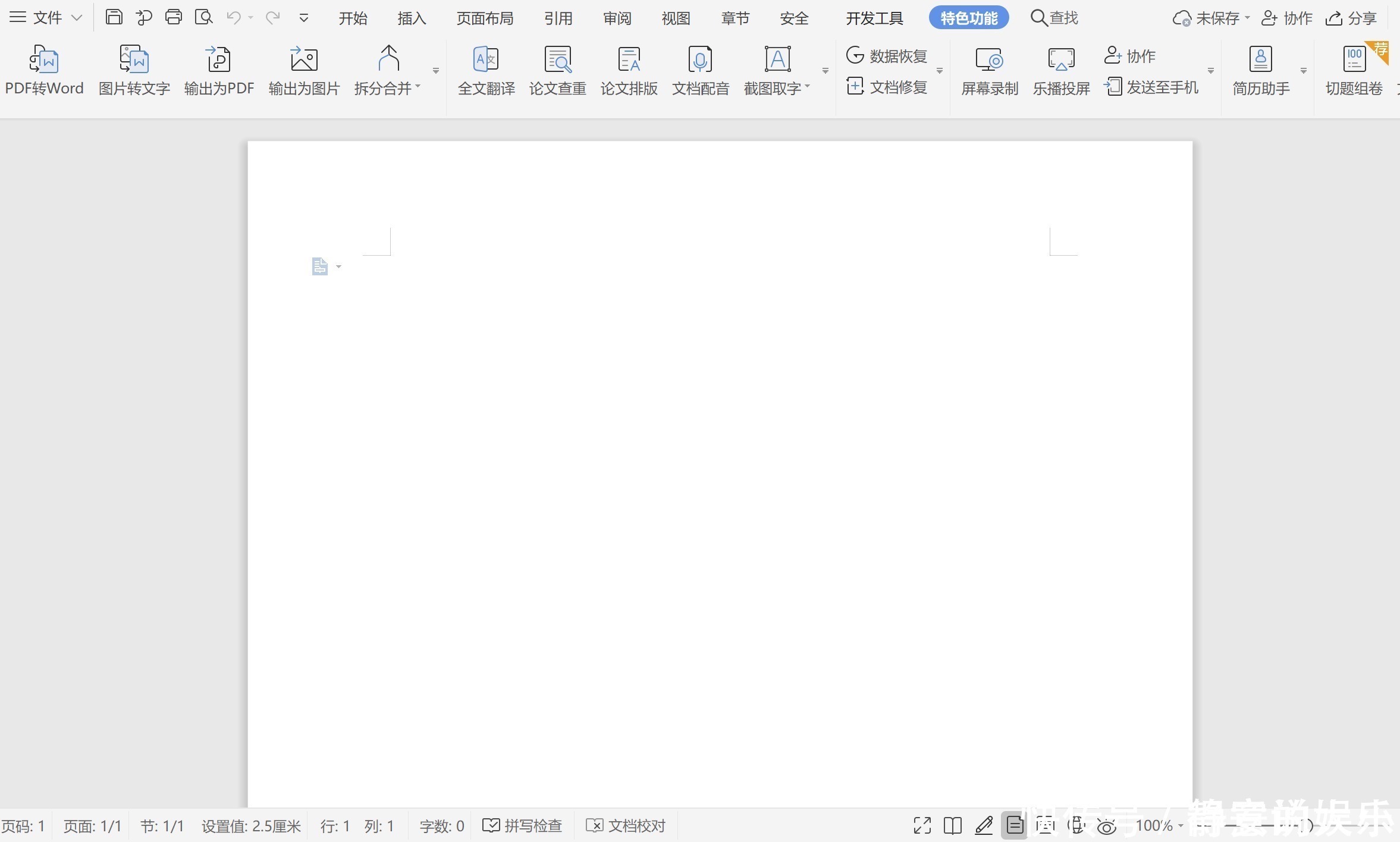This screenshot has width=1400, height=842.
Task: Open the 视图 tab
Action: point(676,18)
